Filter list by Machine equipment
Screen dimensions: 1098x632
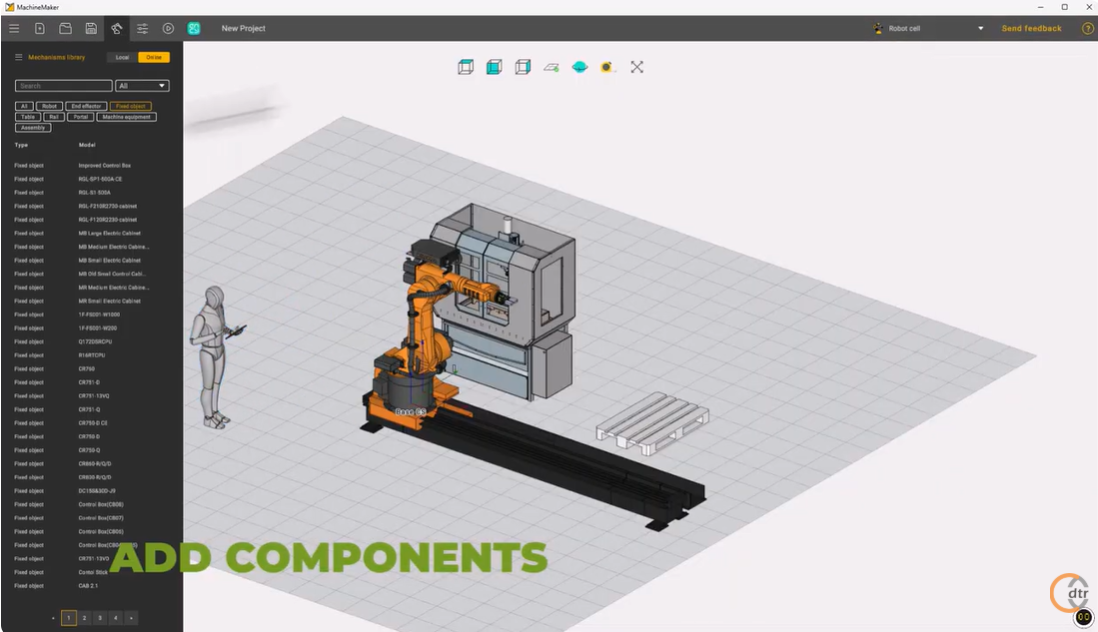(127, 117)
